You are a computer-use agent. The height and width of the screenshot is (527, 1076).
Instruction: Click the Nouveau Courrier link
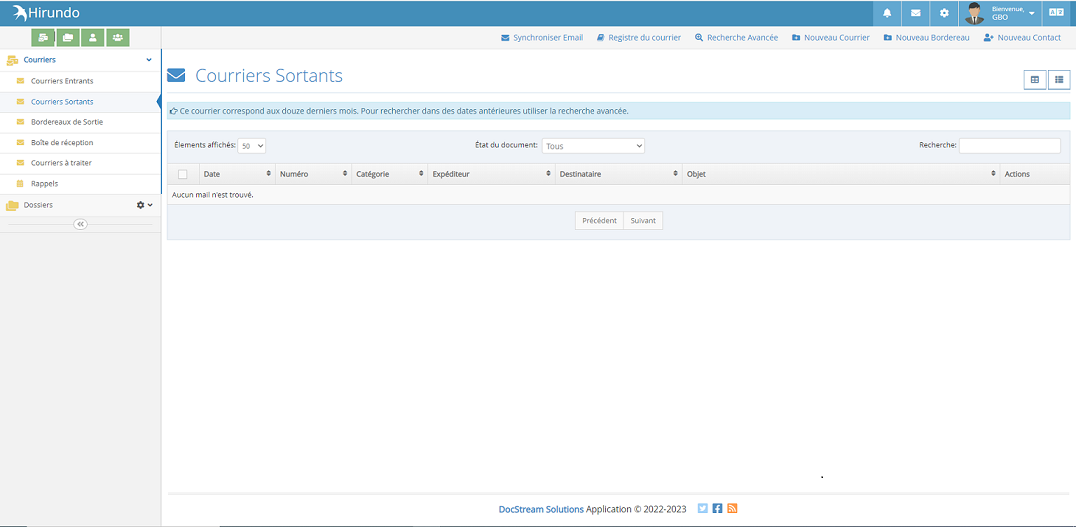click(830, 38)
